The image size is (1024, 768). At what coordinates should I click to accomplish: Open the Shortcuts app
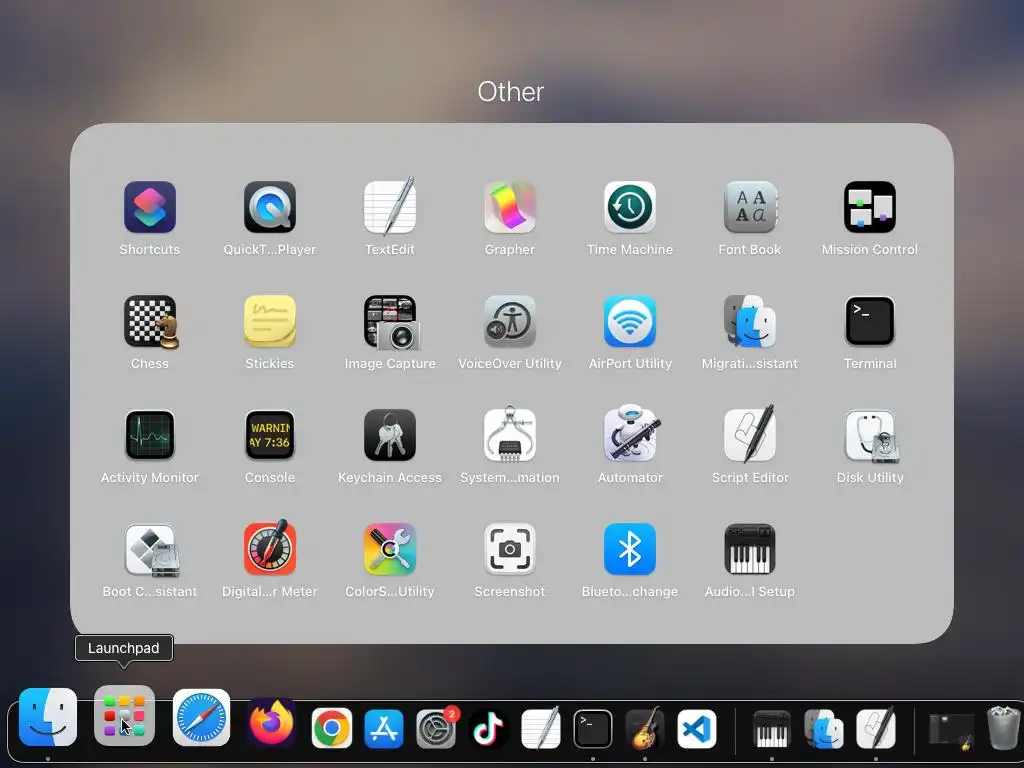click(x=150, y=207)
